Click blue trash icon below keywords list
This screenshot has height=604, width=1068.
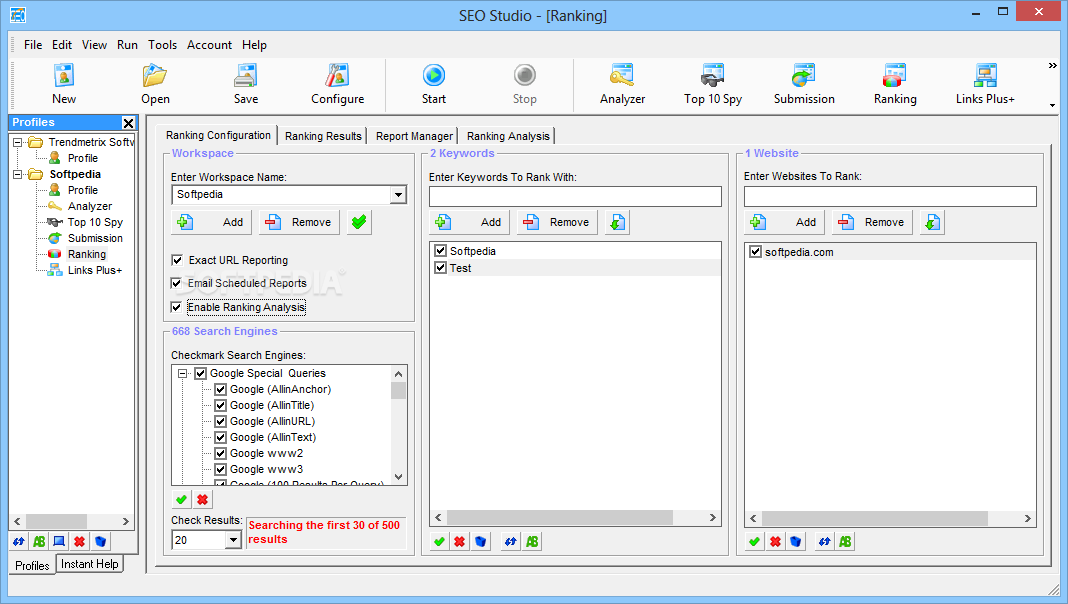(481, 542)
